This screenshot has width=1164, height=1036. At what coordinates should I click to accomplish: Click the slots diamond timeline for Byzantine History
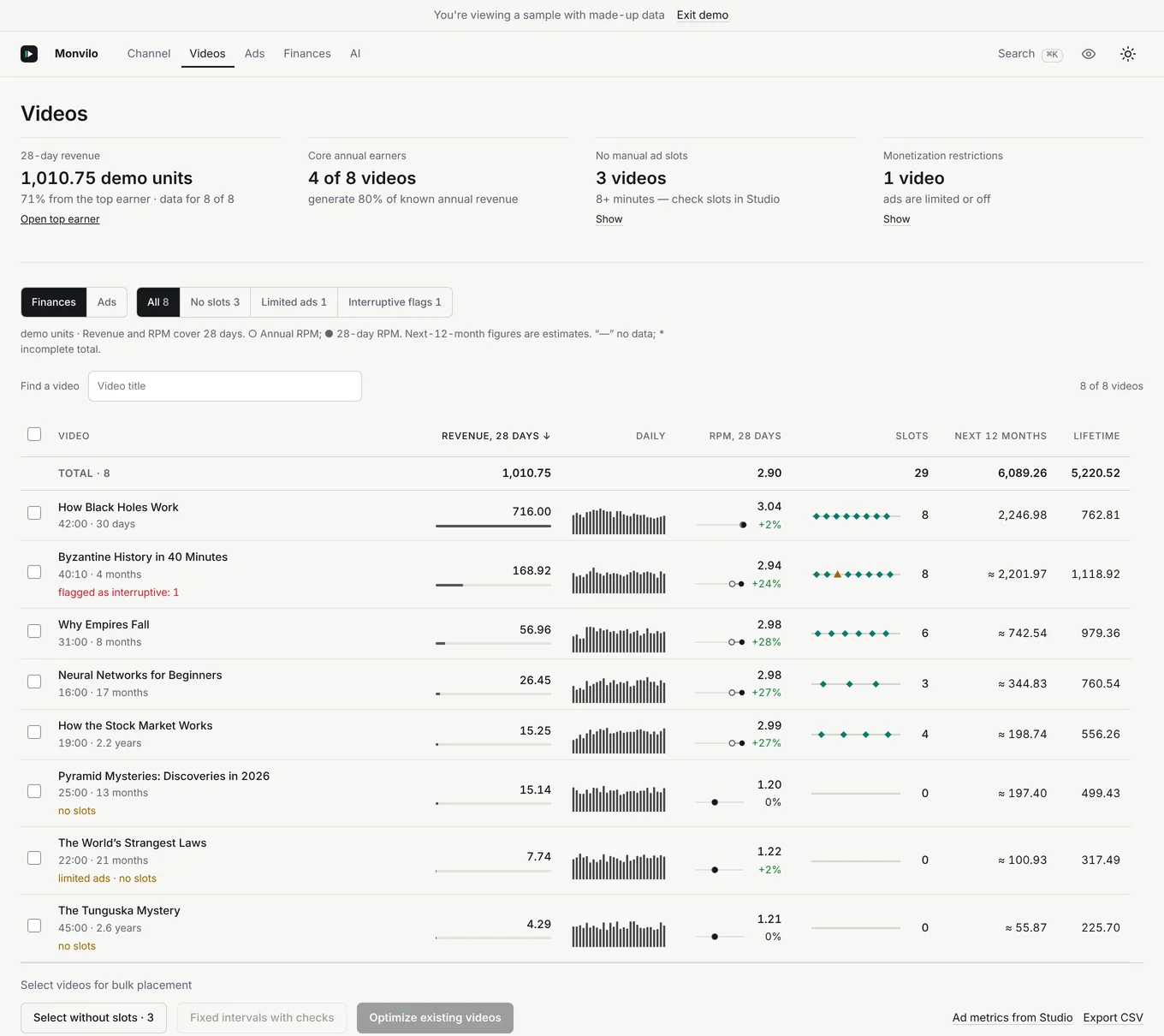click(x=856, y=575)
